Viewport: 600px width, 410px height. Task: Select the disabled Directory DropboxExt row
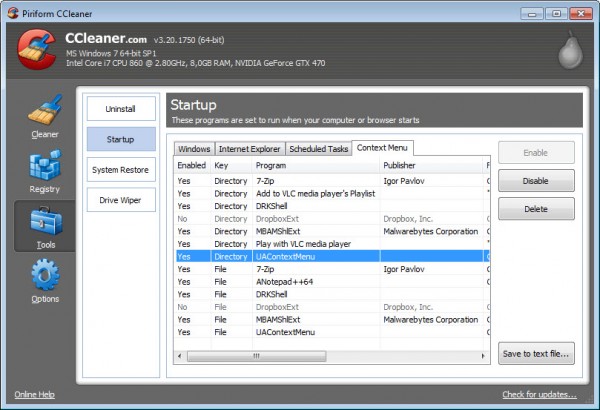coord(332,219)
